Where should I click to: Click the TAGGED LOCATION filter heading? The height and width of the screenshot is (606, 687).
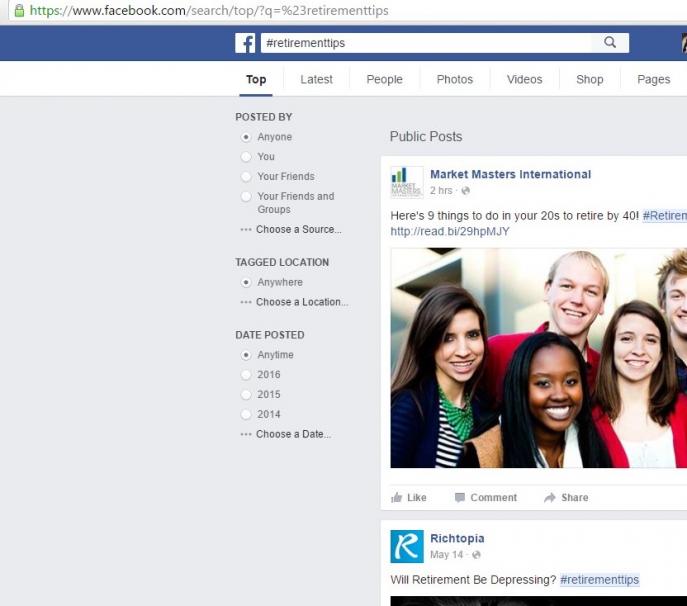282,262
